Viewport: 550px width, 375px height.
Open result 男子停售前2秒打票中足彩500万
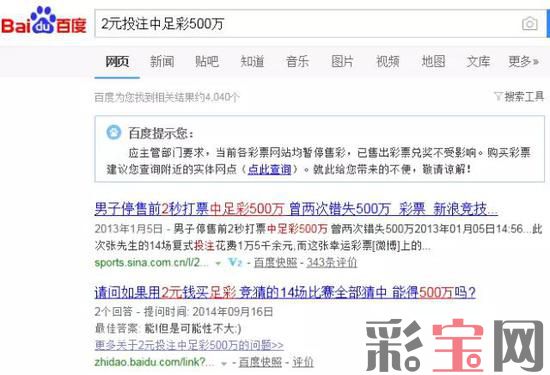296,209
